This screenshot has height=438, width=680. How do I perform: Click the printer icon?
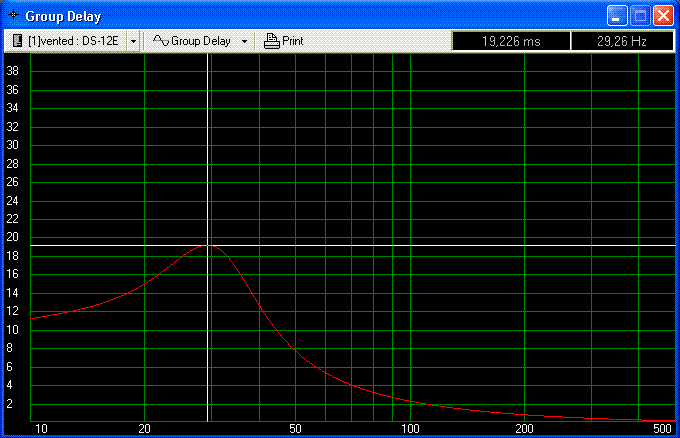[271, 41]
